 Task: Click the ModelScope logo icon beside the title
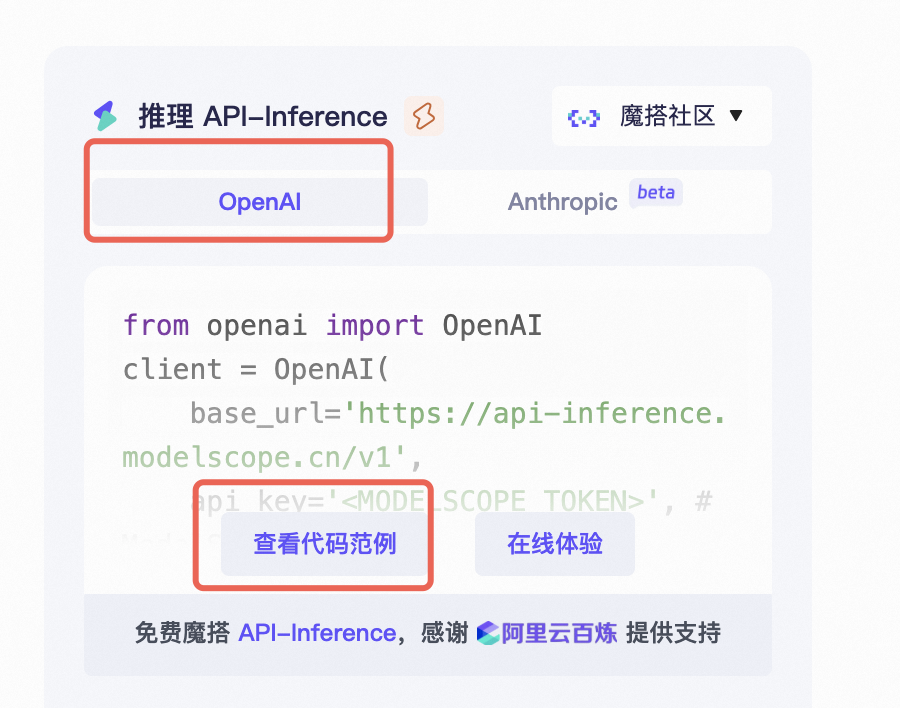tap(106, 115)
